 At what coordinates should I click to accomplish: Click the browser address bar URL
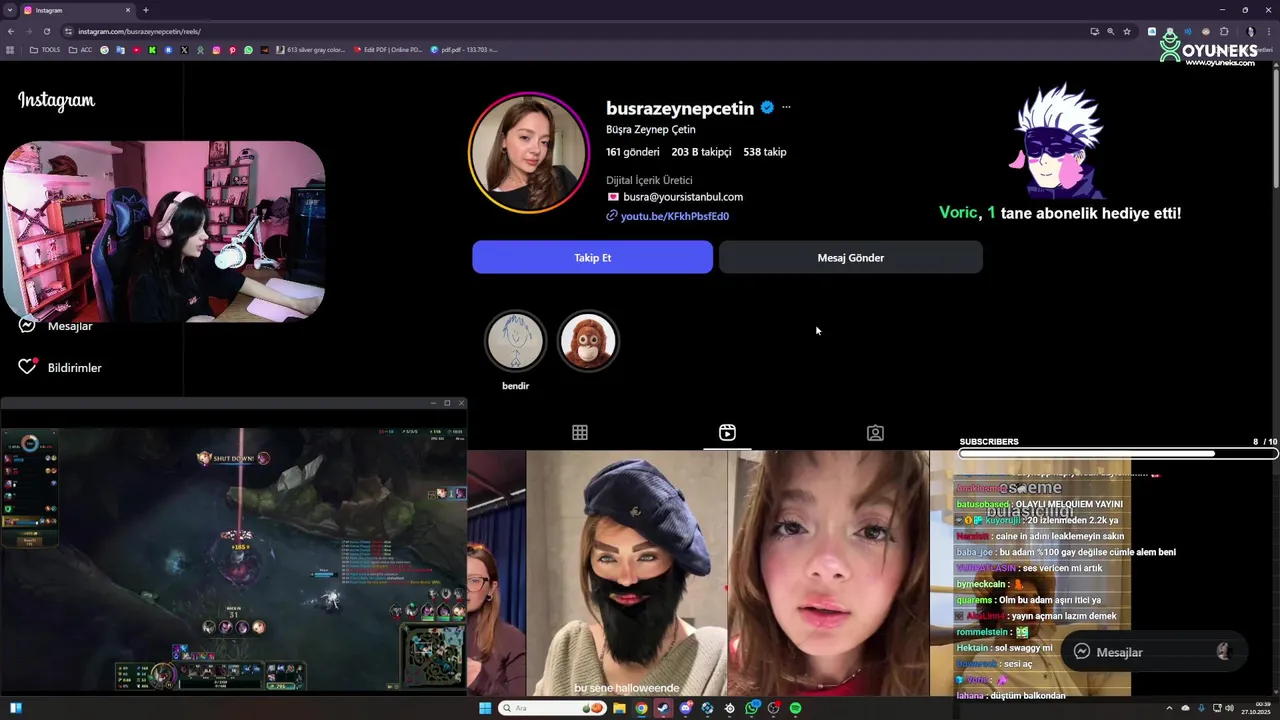(x=139, y=31)
